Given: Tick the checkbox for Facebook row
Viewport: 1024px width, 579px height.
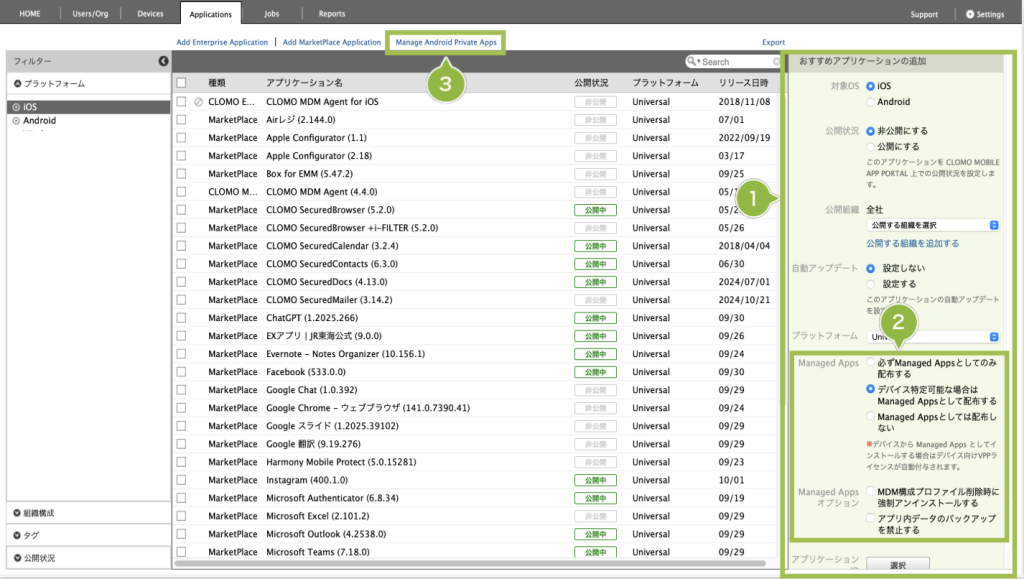Looking at the screenshot, I should 181,372.
